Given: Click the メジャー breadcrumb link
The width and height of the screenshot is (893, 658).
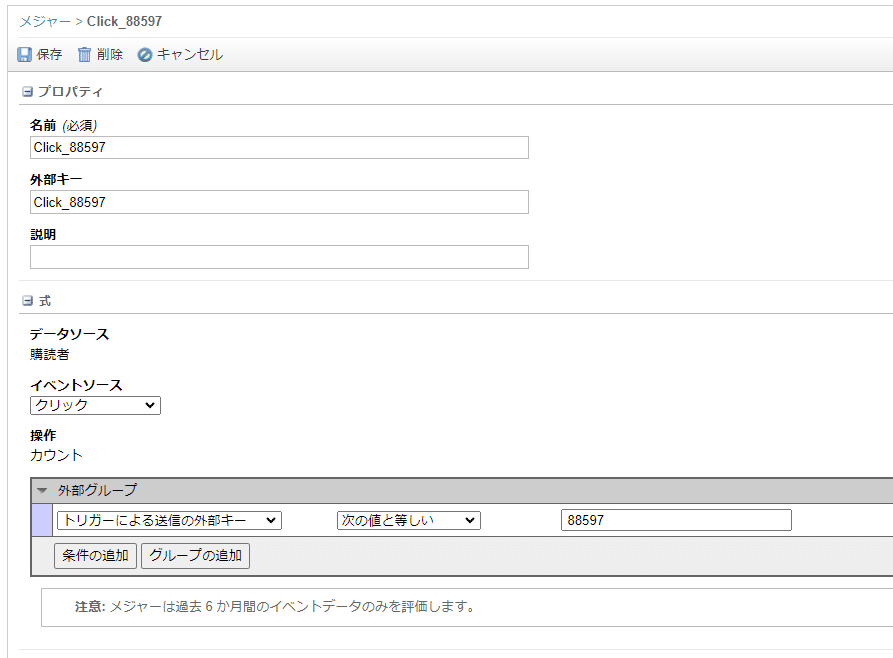Looking at the screenshot, I should click(45, 22).
